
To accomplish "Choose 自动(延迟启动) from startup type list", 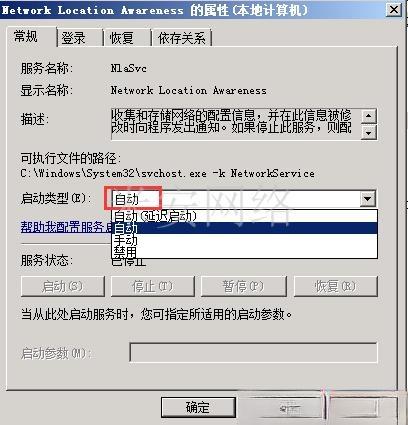I will click(244, 216).
